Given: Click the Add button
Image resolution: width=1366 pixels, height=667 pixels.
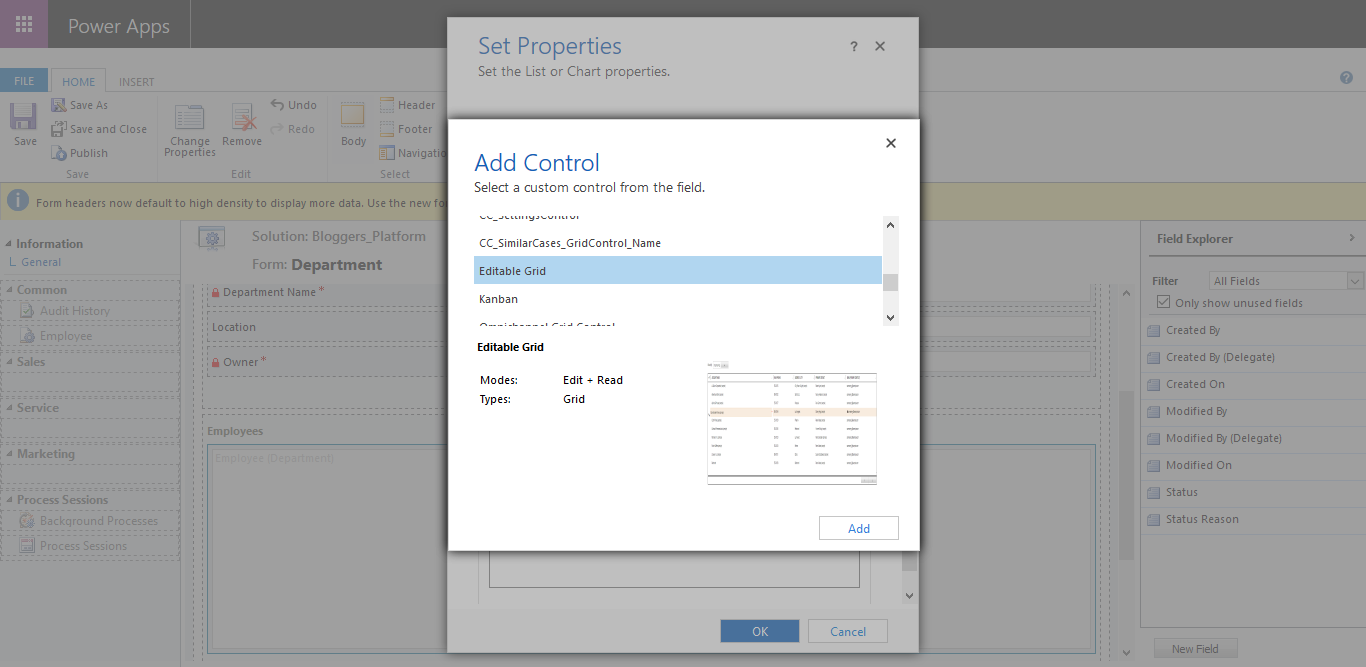Looking at the screenshot, I should [859, 528].
